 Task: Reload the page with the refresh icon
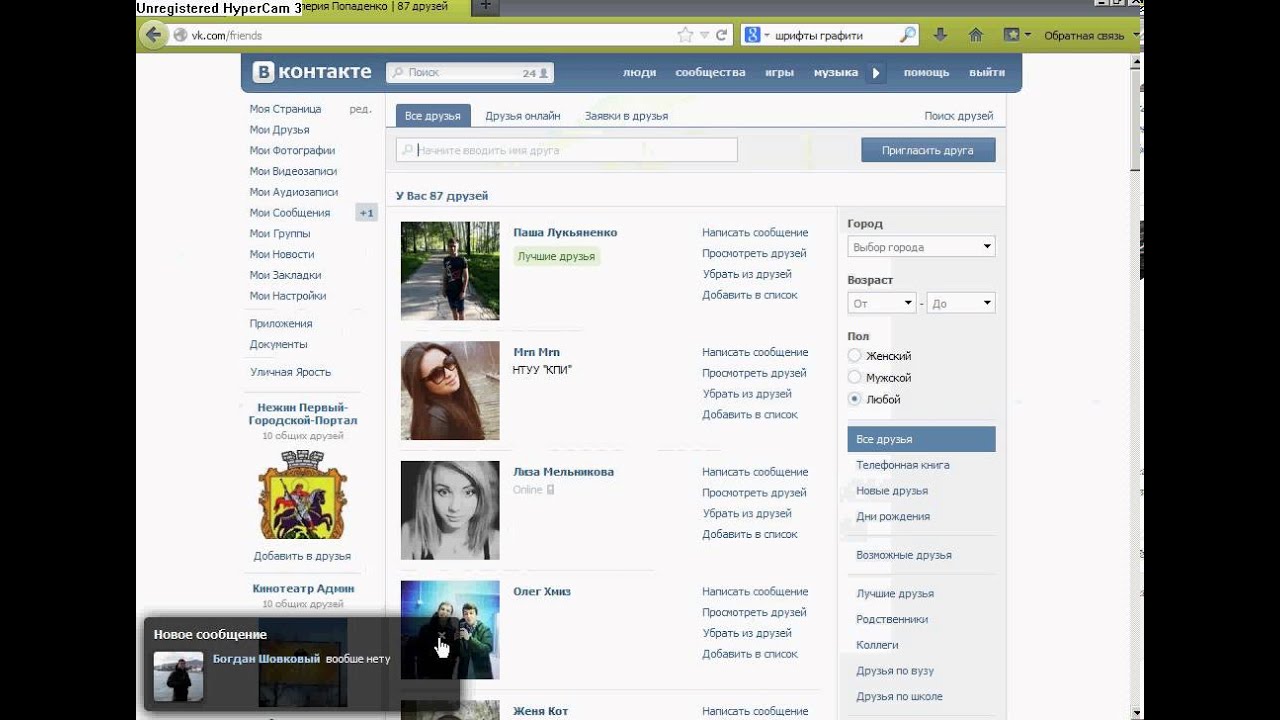(722, 35)
